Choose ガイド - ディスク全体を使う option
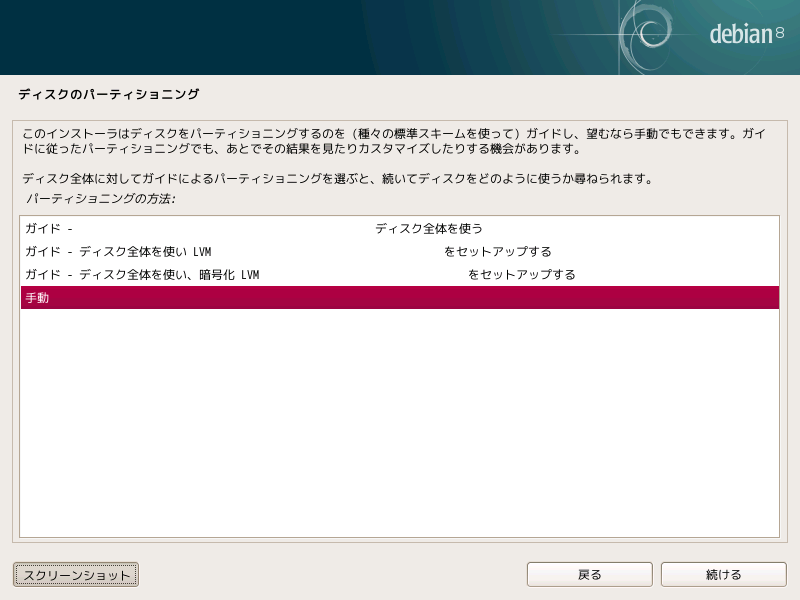 200,229
